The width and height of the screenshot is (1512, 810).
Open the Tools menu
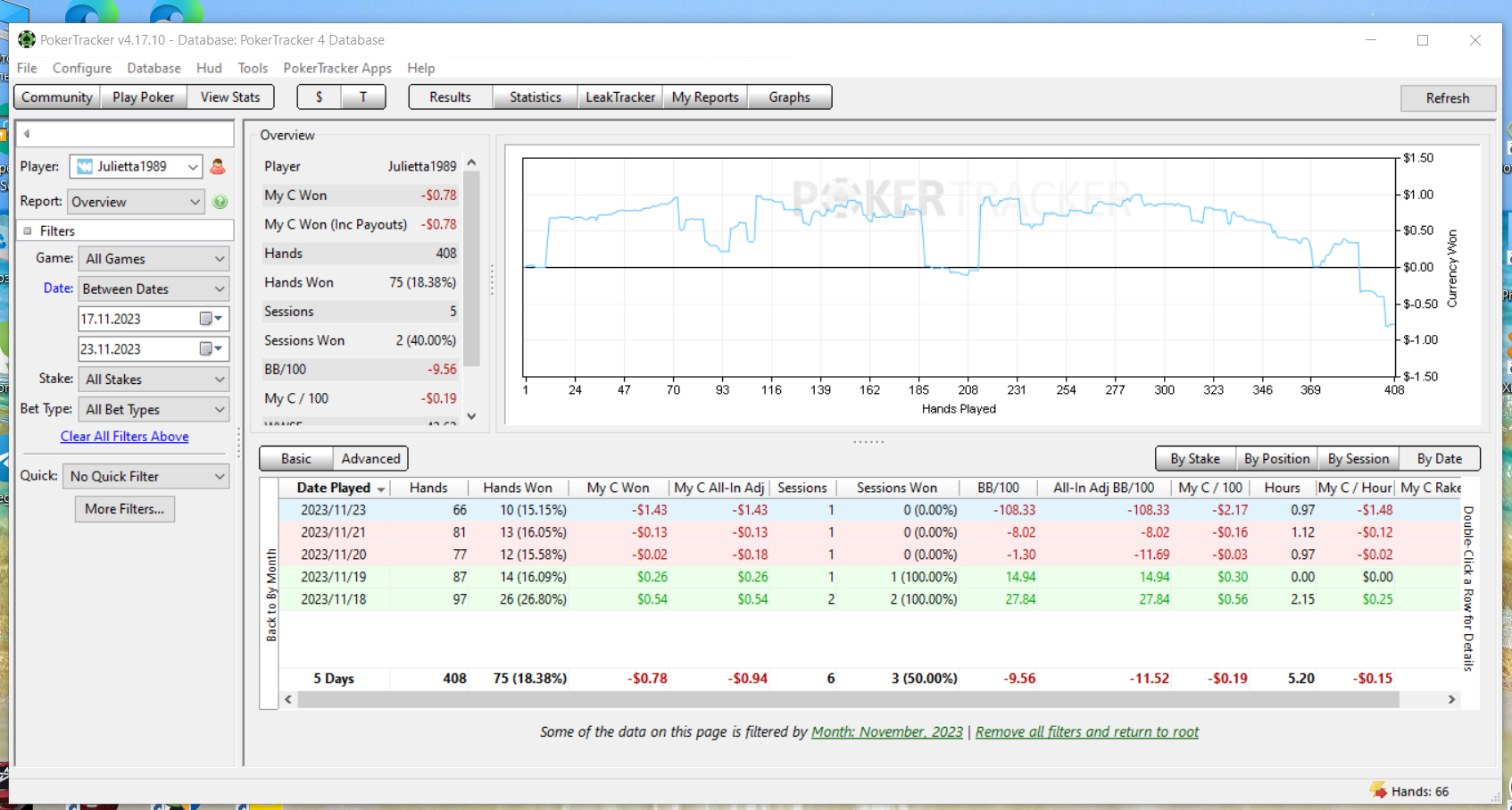click(253, 68)
